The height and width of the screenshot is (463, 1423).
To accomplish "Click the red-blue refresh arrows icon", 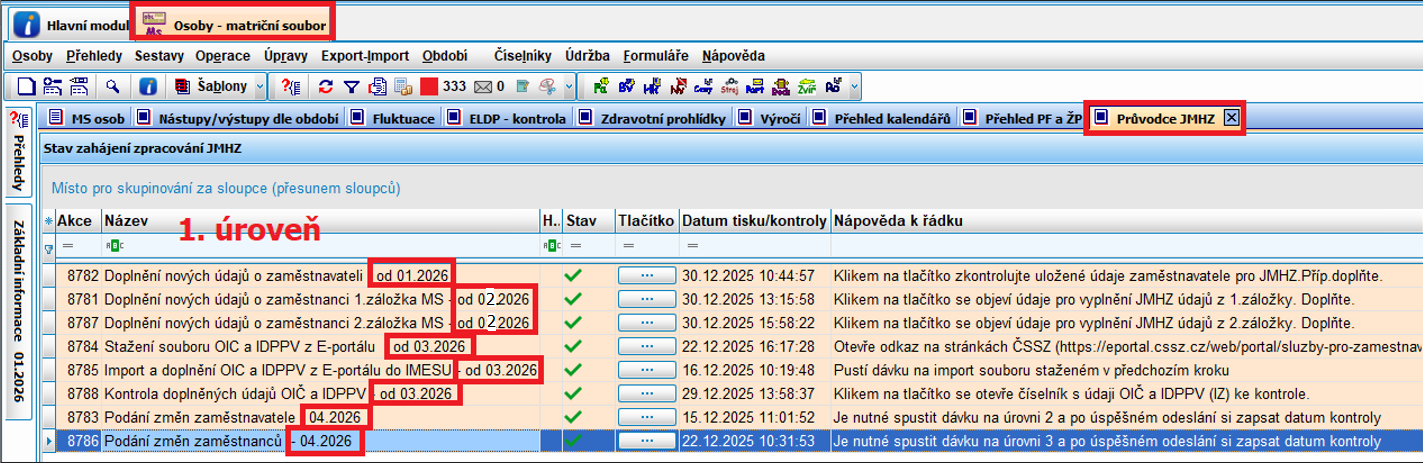I will pyautogui.click(x=326, y=87).
